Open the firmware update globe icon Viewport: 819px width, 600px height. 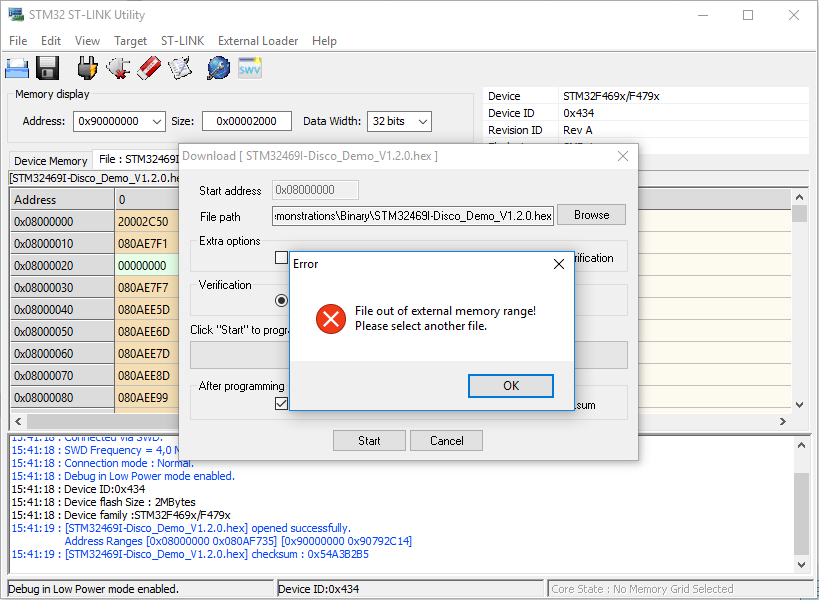tap(218, 68)
